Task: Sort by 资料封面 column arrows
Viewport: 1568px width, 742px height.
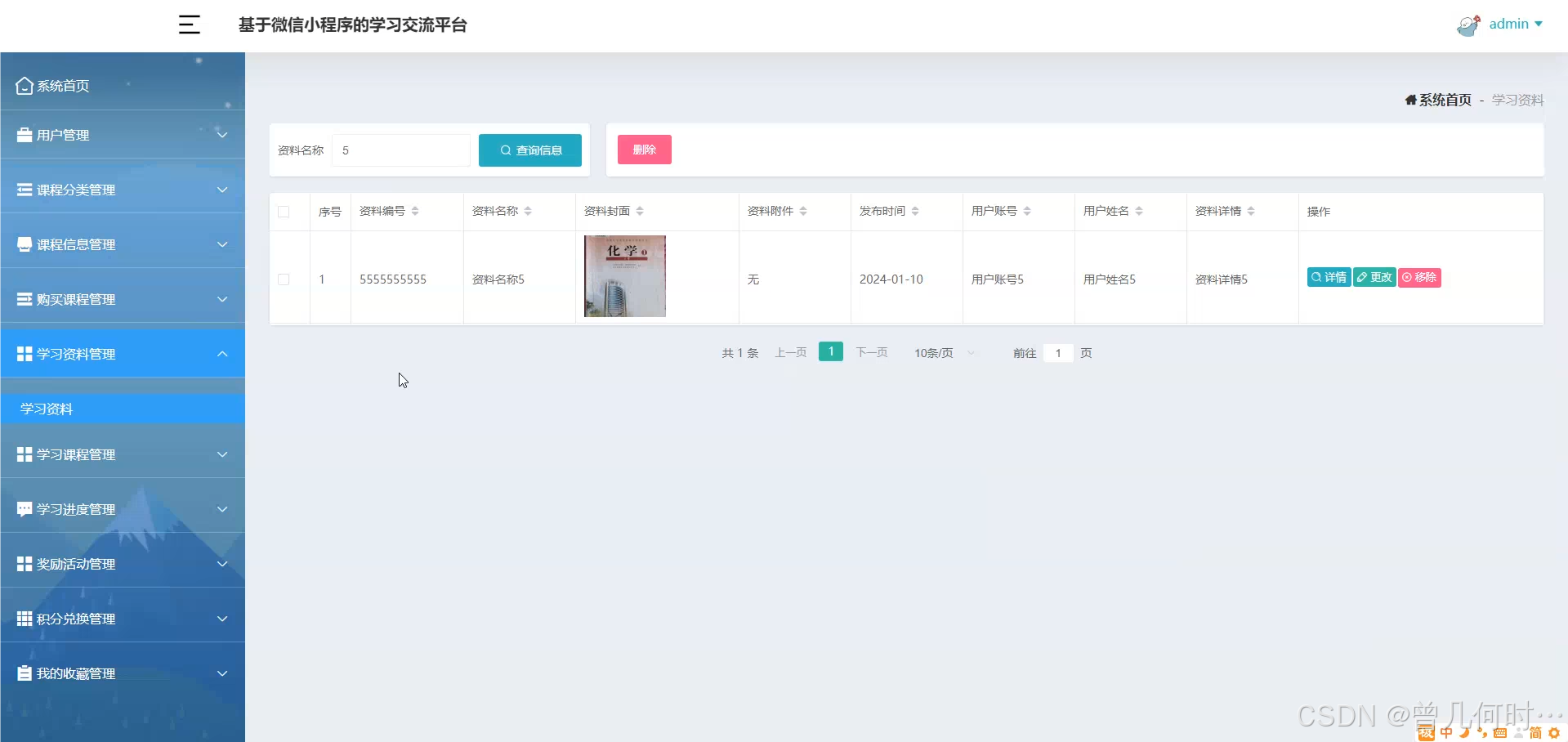Action: coord(640,211)
